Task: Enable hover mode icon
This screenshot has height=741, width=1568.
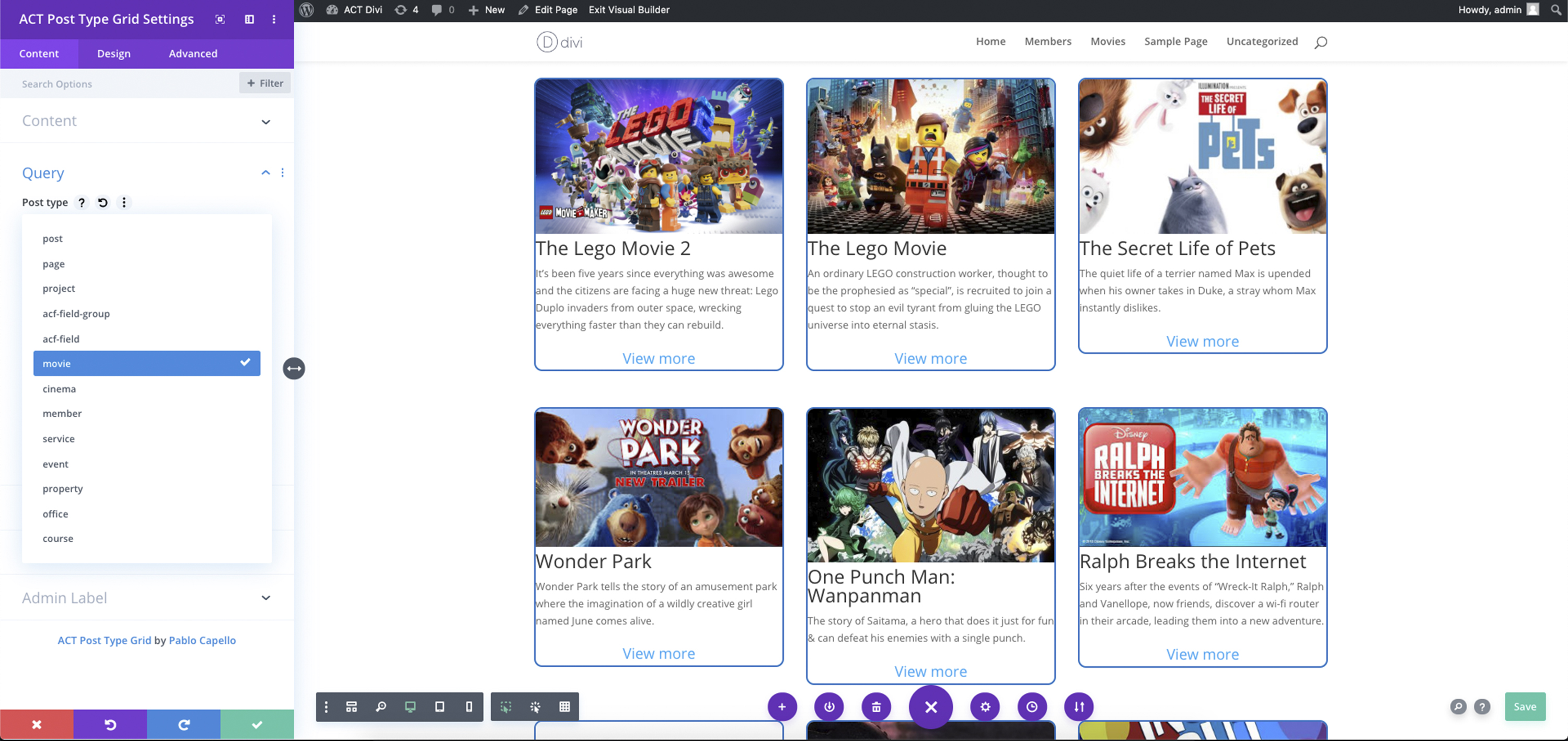Action: coord(535,706)
